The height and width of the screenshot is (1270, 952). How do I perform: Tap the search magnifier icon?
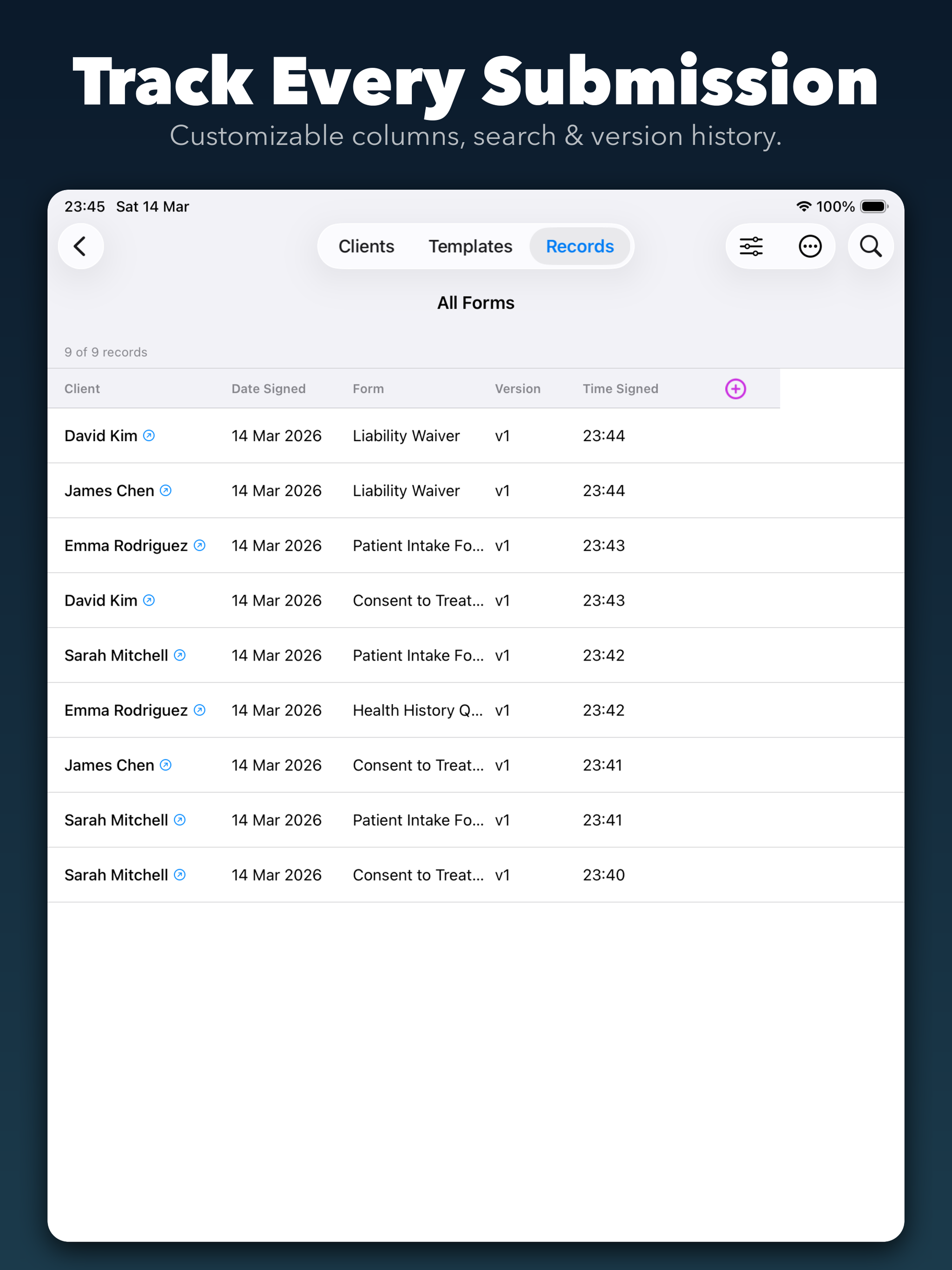(x=871, y=246)
